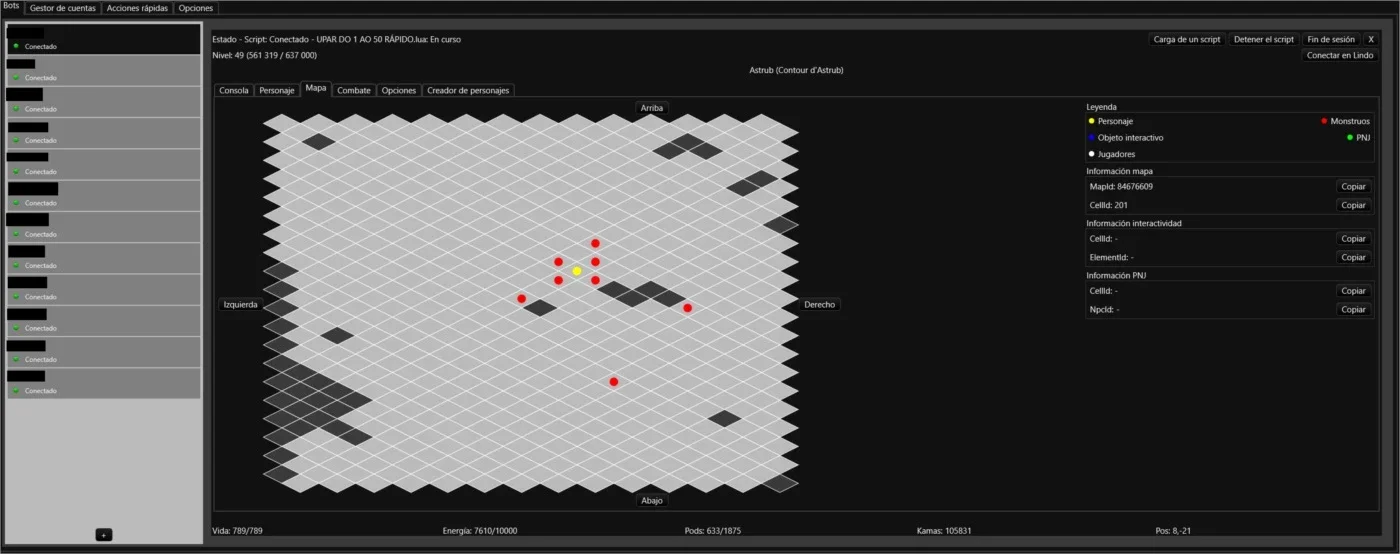The width and height of the screenshot is (1400, 554).
Task: Open the Combate tab
Action: [x=354, y=90]
